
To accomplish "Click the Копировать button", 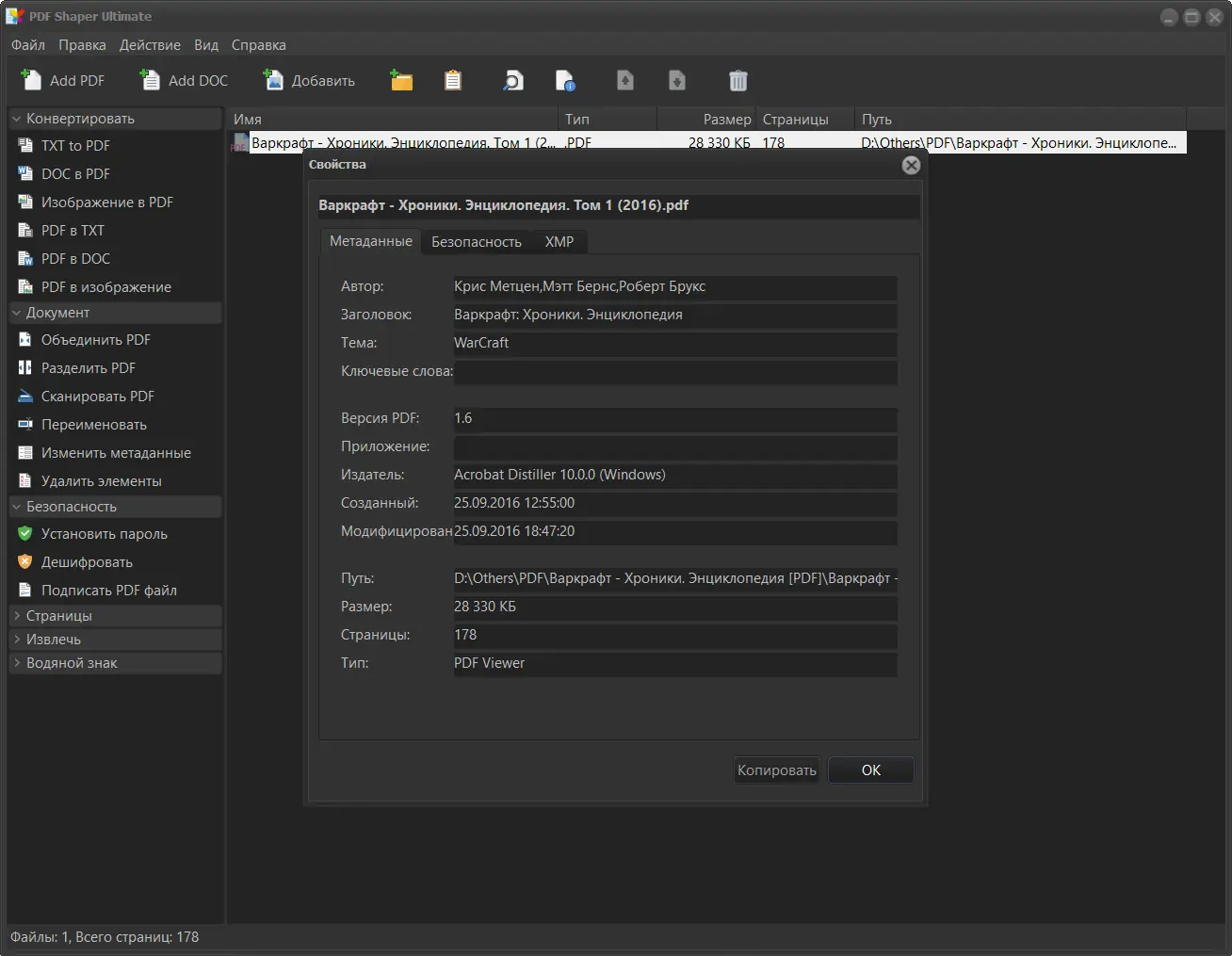I will pos(777,770).
